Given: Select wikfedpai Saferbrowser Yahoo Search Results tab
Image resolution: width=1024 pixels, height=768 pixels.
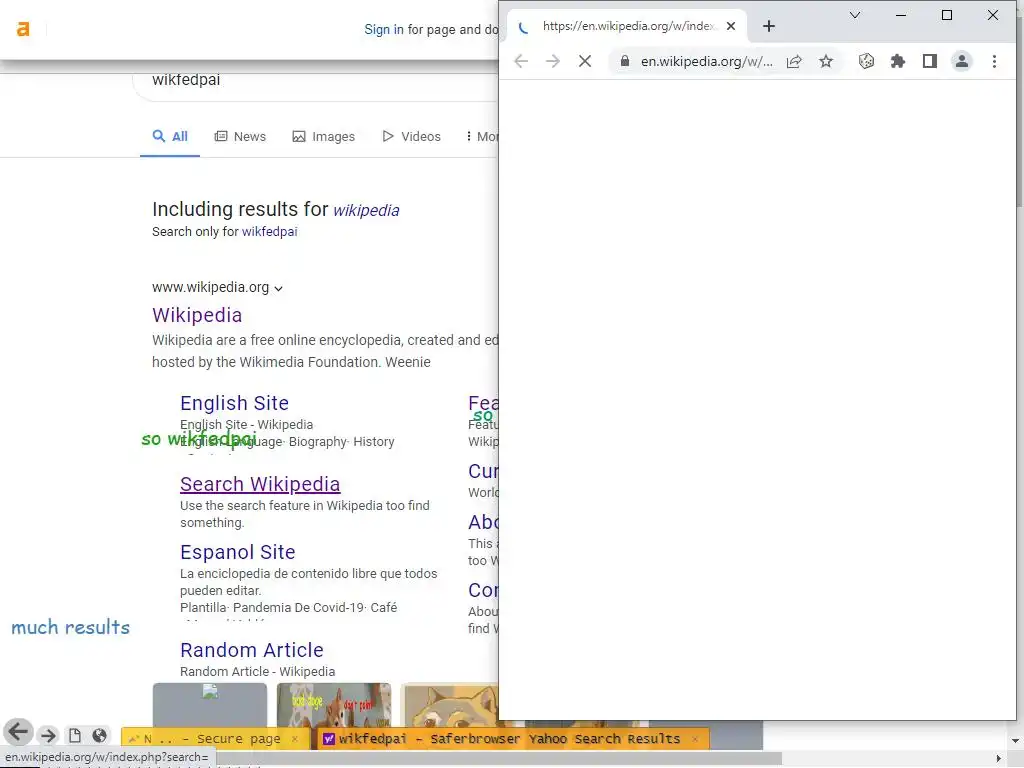Looking at the screenshot, I should coord(513,739).
